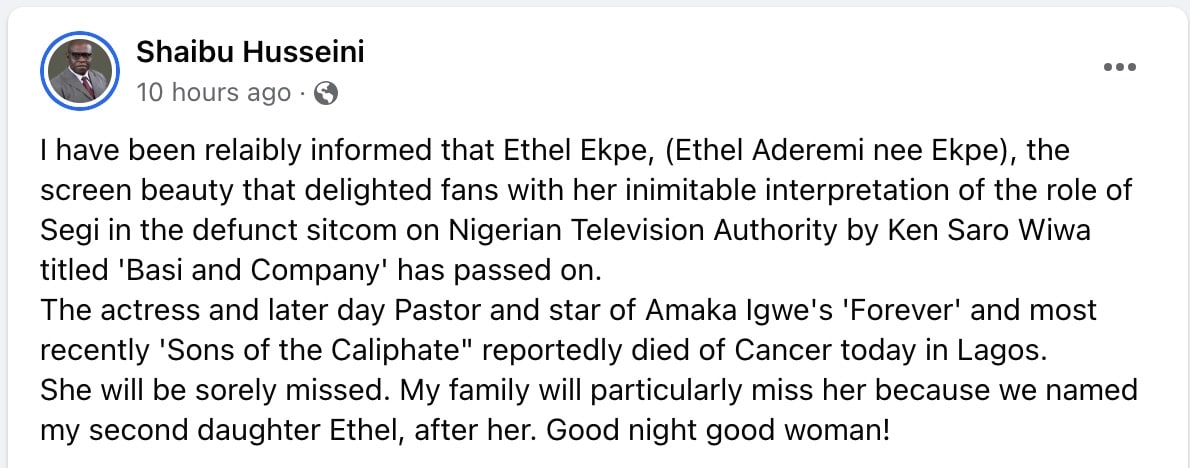Click the "10 hours ago" timestamp
The image size is (1190, 468).
(212, 94)
